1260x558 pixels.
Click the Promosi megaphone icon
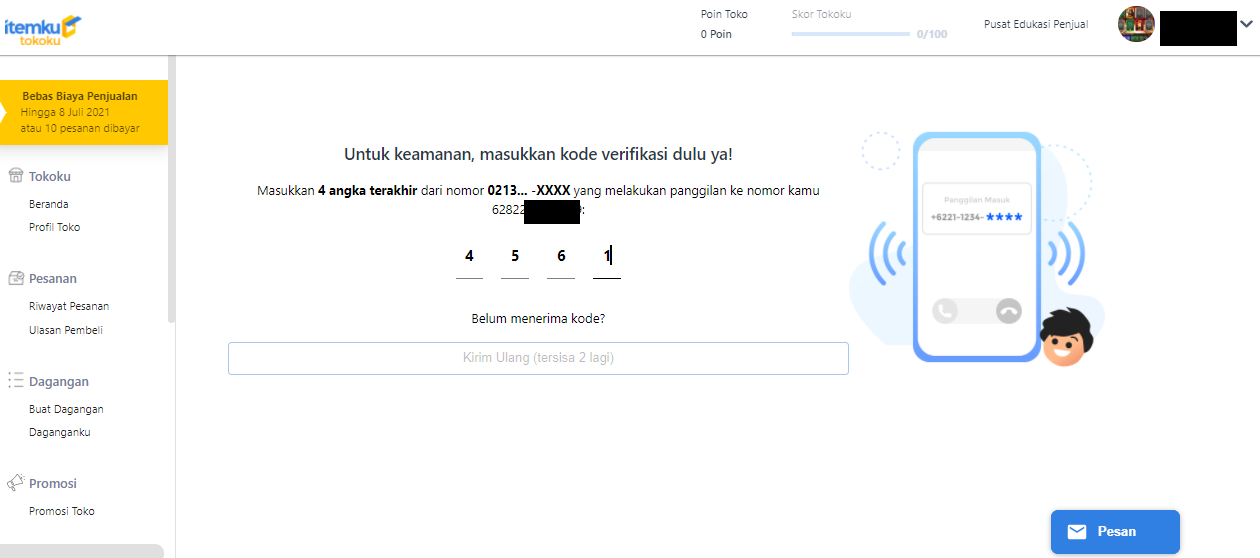point(15,483)
